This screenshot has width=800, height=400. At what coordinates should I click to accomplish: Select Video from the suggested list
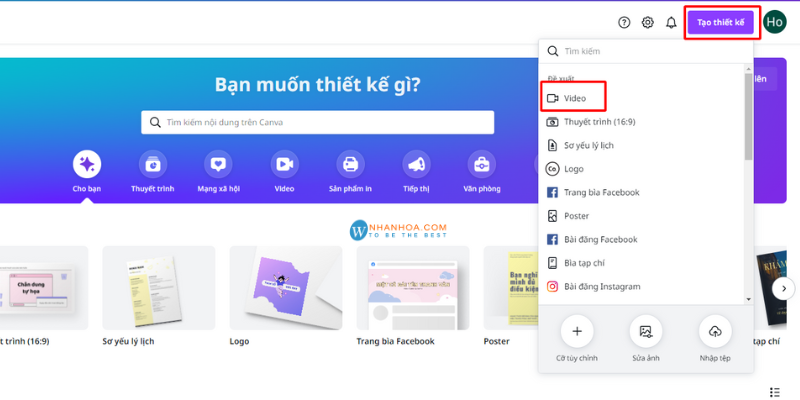coord(642,98)
